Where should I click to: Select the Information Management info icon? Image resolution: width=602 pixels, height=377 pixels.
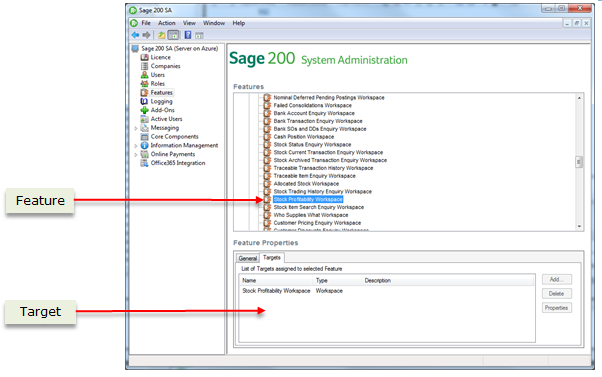[144, 146]
